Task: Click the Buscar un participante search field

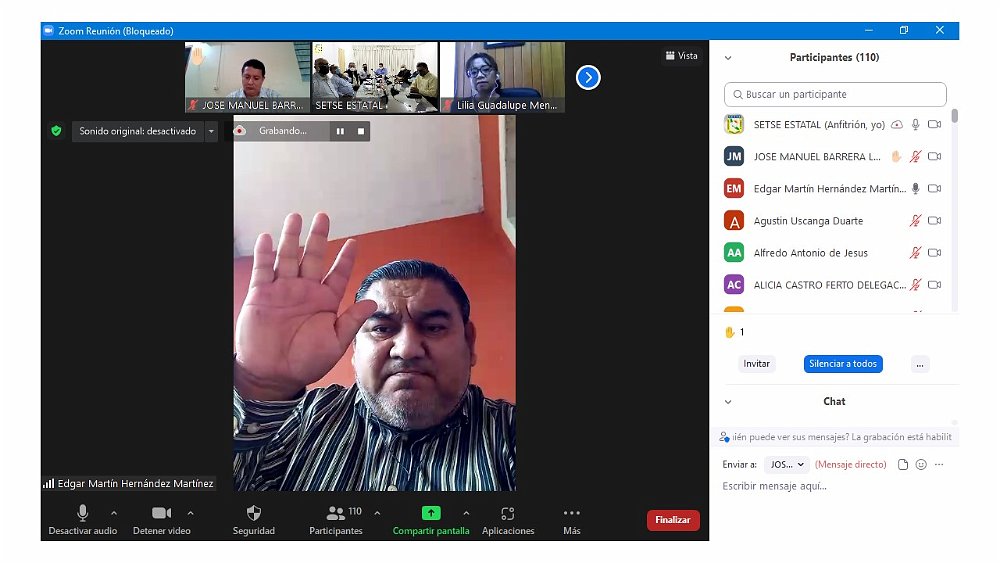Action: pyautogui.click(x=835, y=94)
